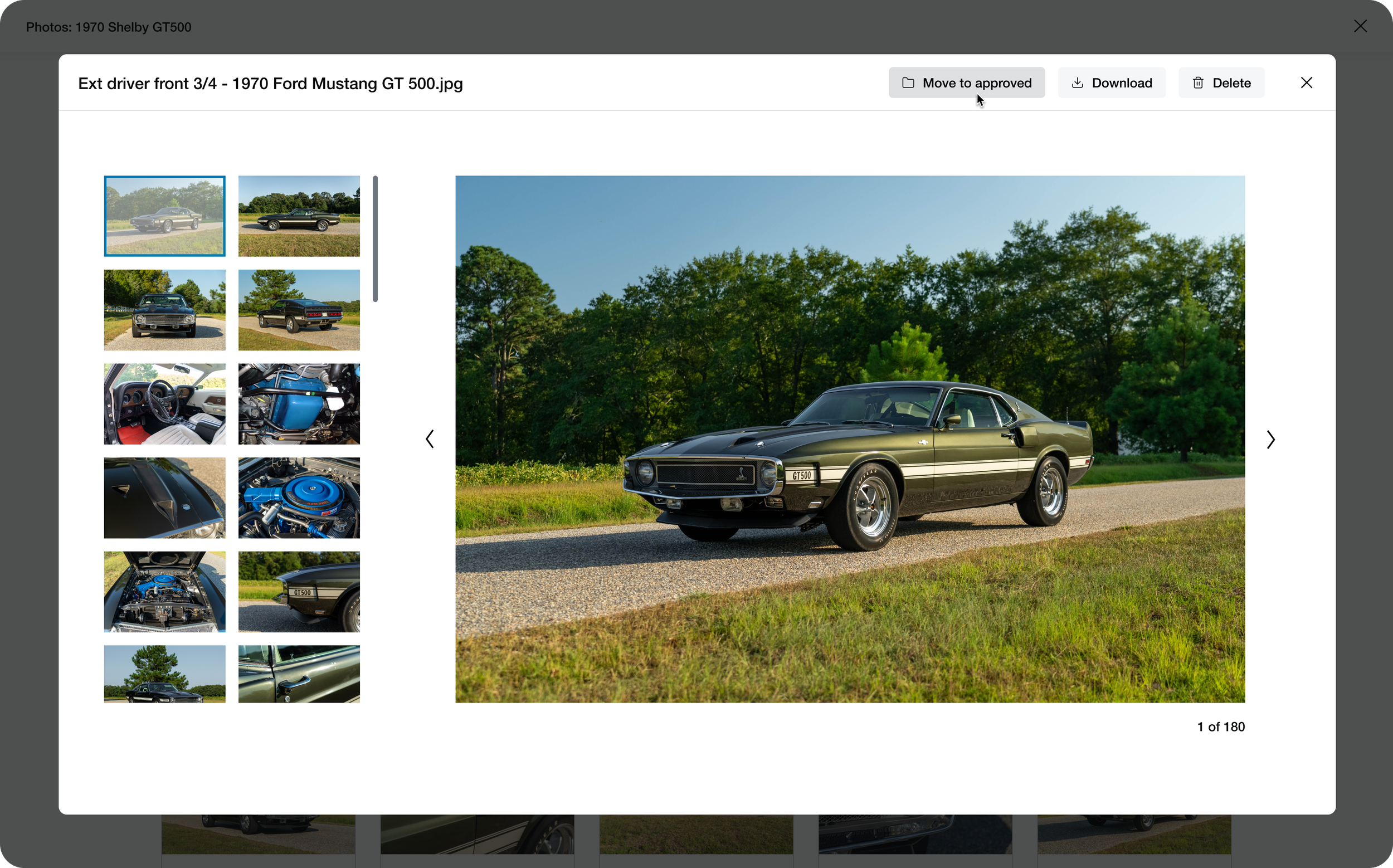This screenshot has width=1393, height=868.
Task: Move photo to approved folder
Action: [x=966, y=82]
